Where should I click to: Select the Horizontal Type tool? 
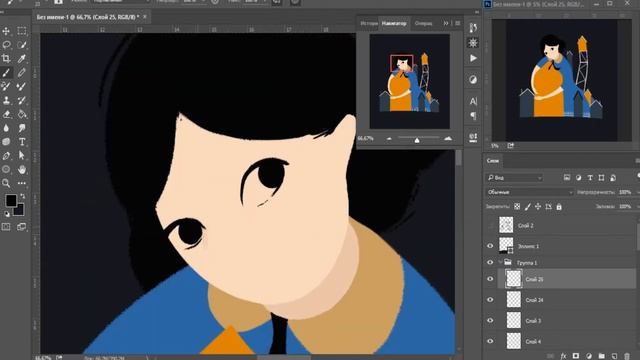pyautogui.click(x=22, y=142)
